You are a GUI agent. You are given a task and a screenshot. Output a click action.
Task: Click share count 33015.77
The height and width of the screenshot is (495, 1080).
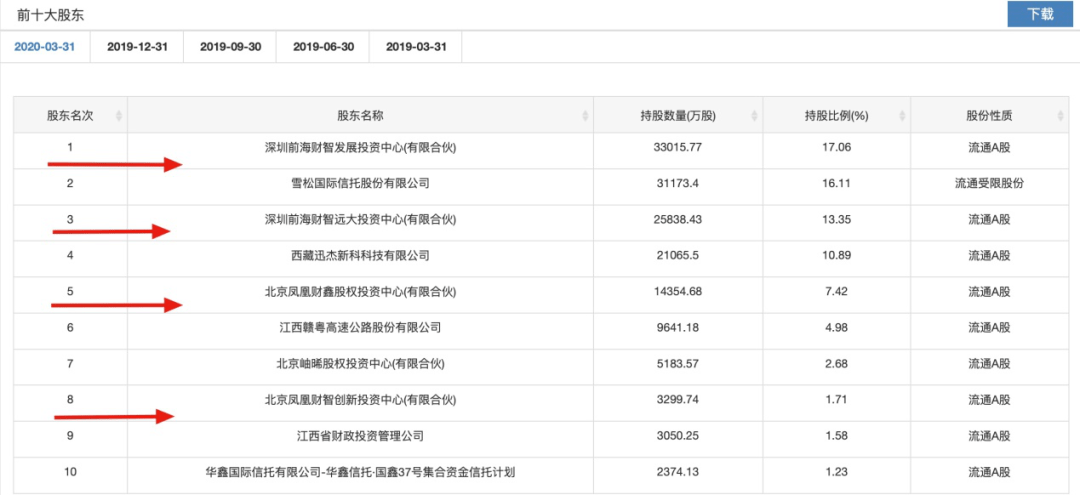click(x=677, y=147)
